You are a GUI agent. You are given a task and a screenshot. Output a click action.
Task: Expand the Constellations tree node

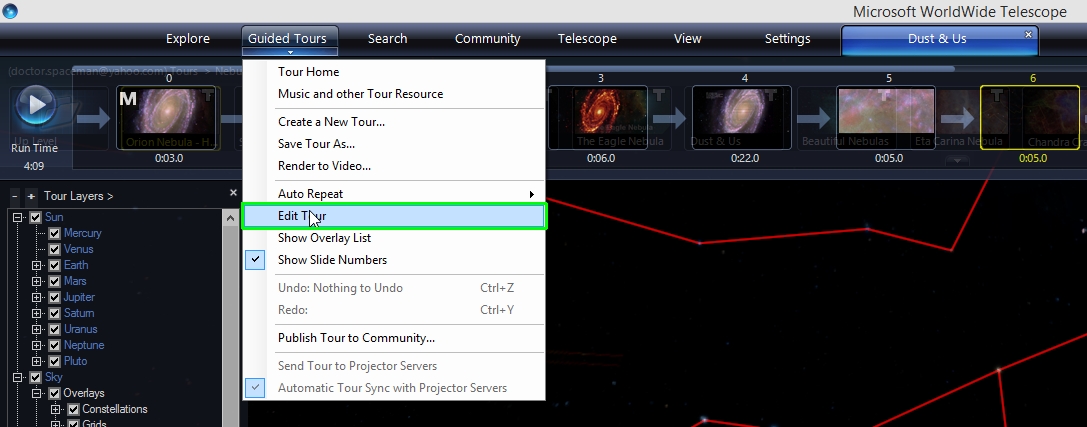55,410
